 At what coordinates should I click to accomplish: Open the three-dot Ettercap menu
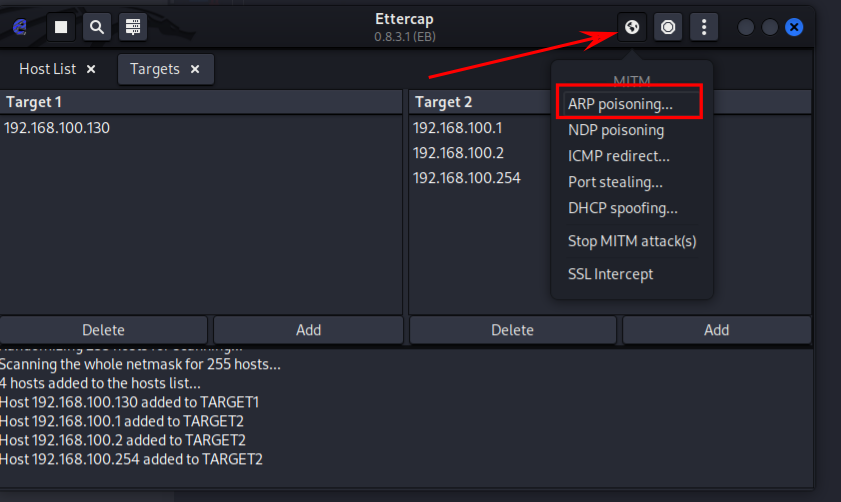click(704, 27)
